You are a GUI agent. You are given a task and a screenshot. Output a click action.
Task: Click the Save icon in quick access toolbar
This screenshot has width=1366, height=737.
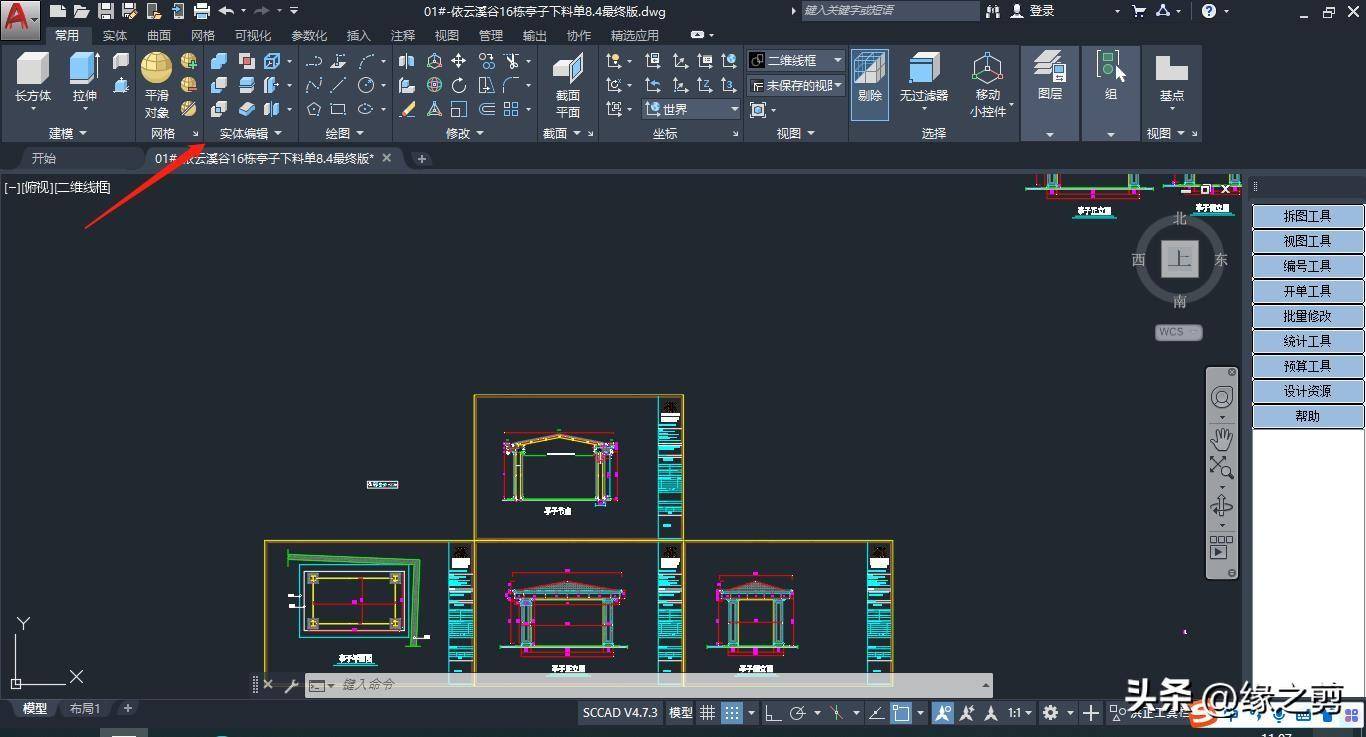[105, 11]
